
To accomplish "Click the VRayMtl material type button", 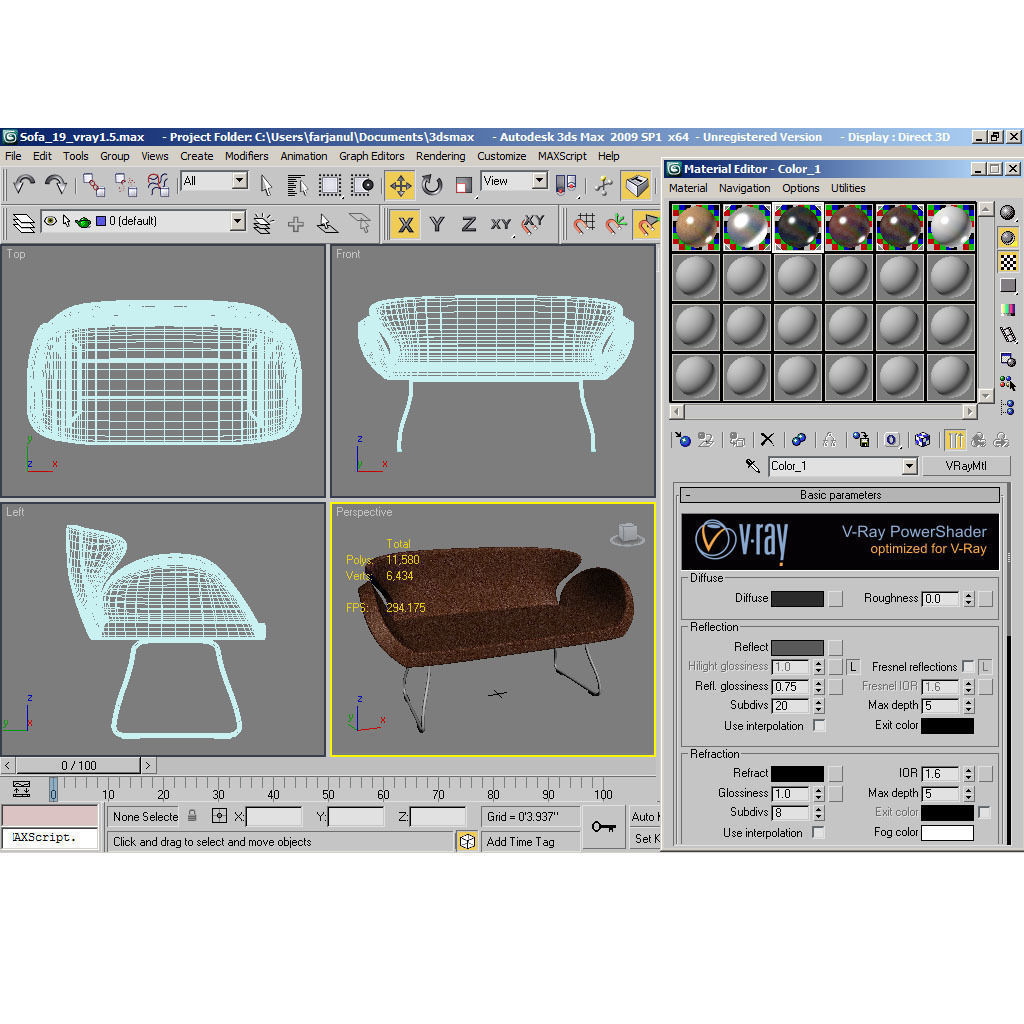I will pos(966,466).
